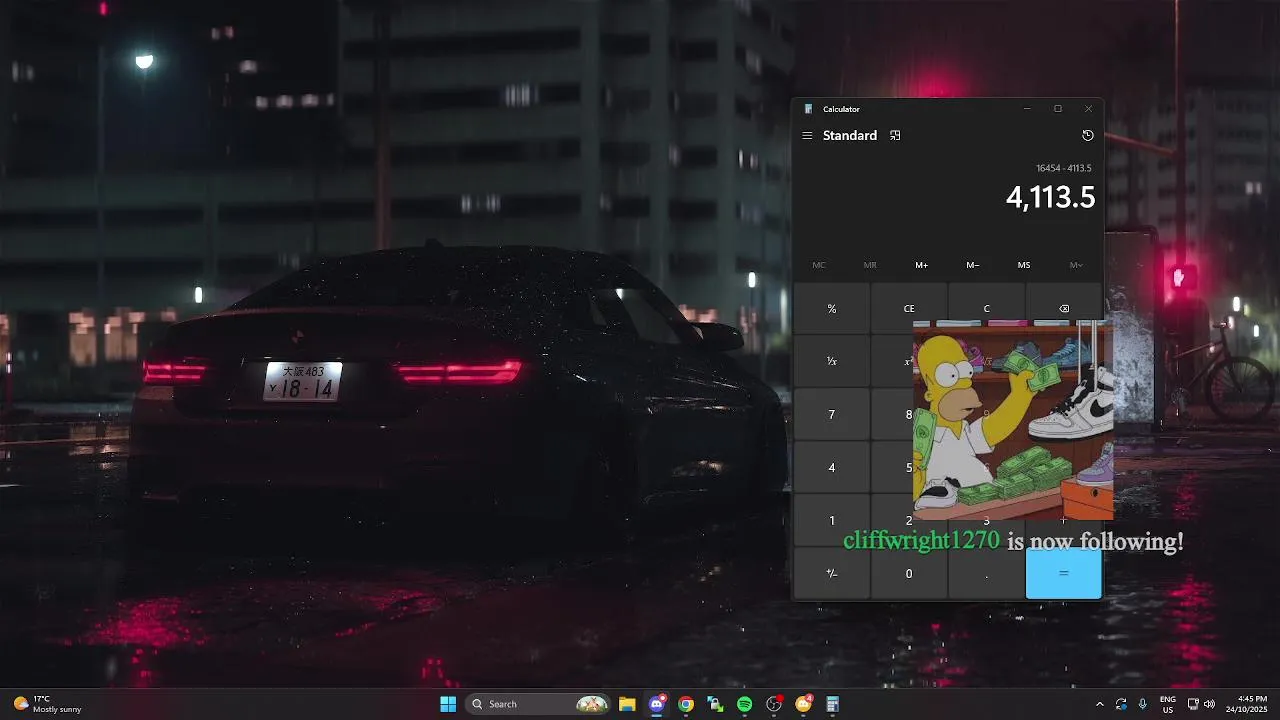Toggle Keep on top mode icon
The image size is (1280, 720).
895,135
